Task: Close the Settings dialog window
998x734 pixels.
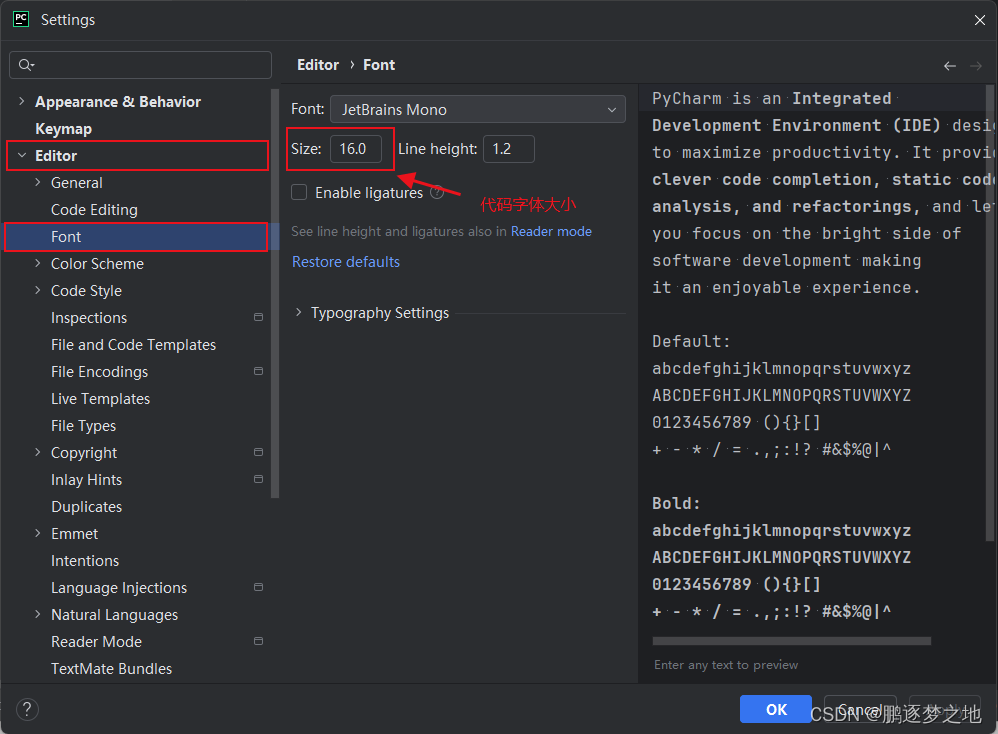Action: point(980,20)
